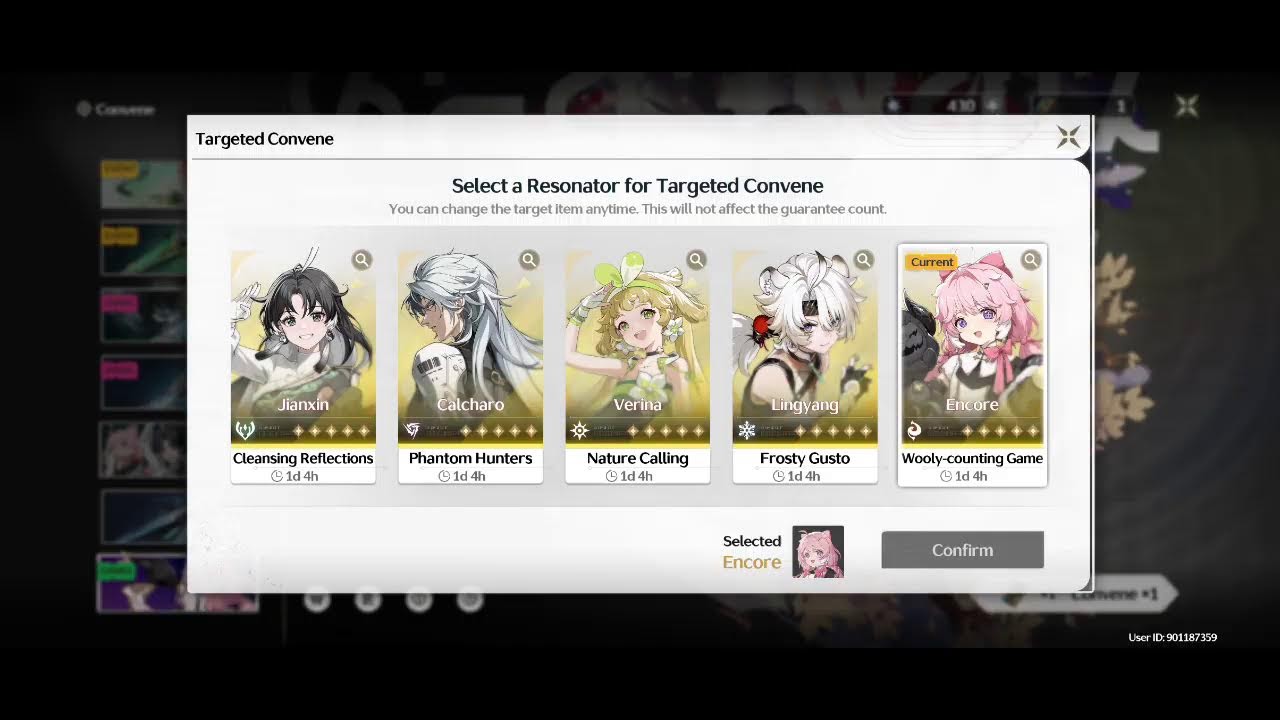Click Verina's spectro sun element icon

[x=579, y=431]
